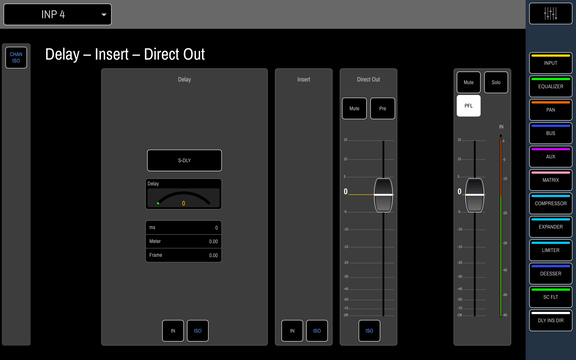Toggle ISO for the Insert section
The width and height of the screenshot is (576, 360).
point(317,331)
